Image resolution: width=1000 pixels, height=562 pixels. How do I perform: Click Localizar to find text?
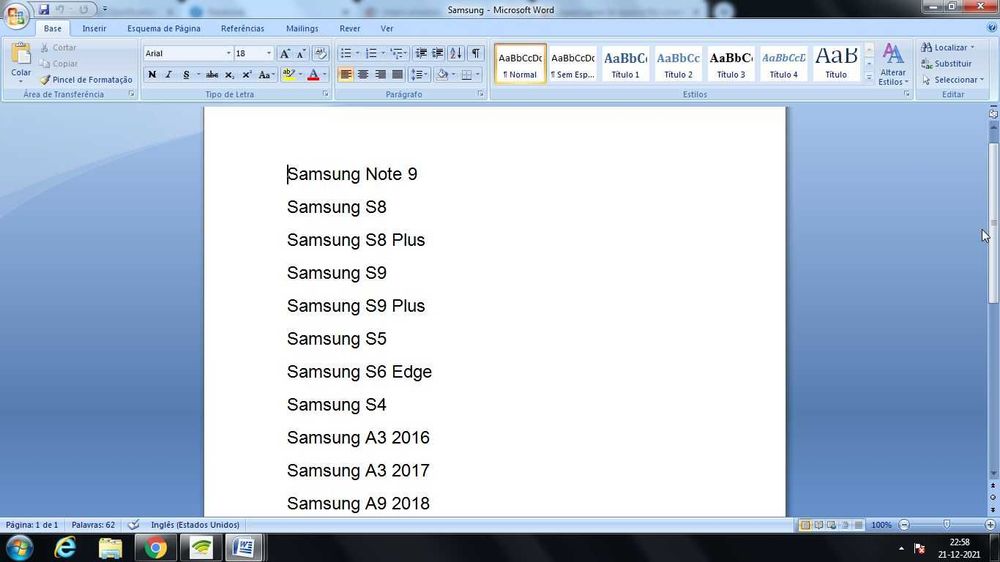click(x=948, y=47)
